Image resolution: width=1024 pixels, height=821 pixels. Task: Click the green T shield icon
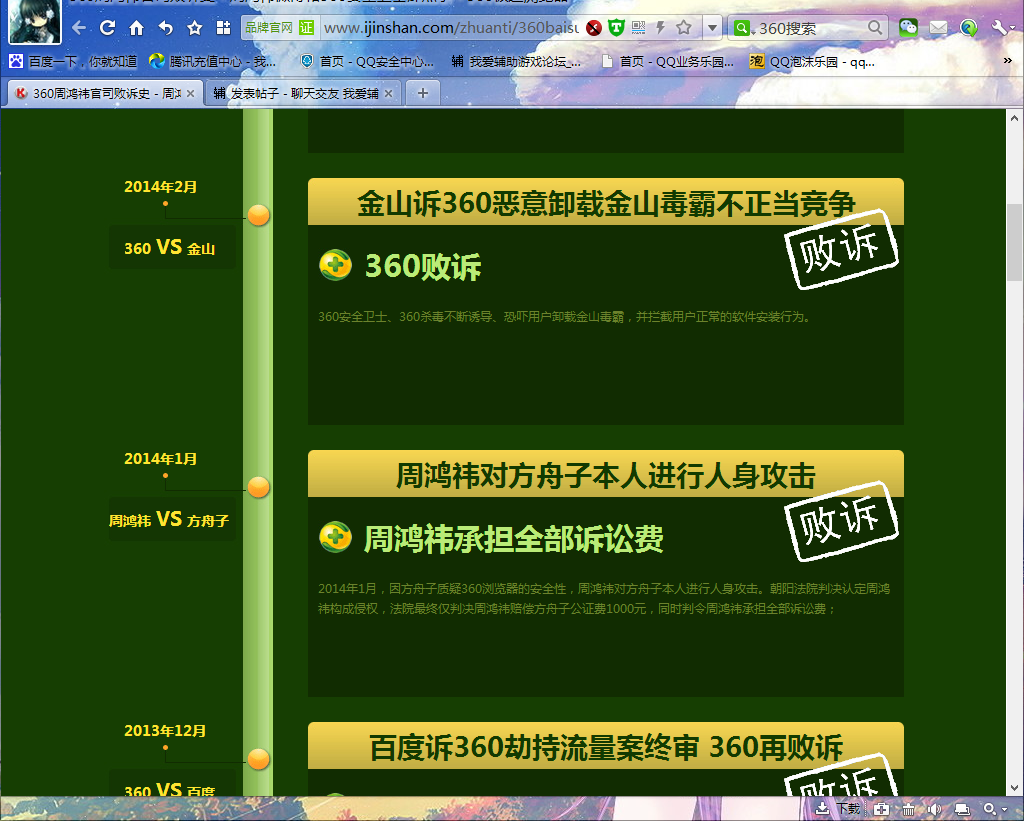(616, 27)
